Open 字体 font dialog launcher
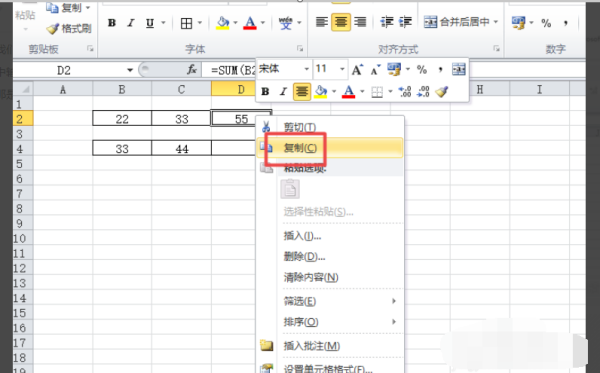The height and width of the screenshot is (373, 600). point(300,49)
